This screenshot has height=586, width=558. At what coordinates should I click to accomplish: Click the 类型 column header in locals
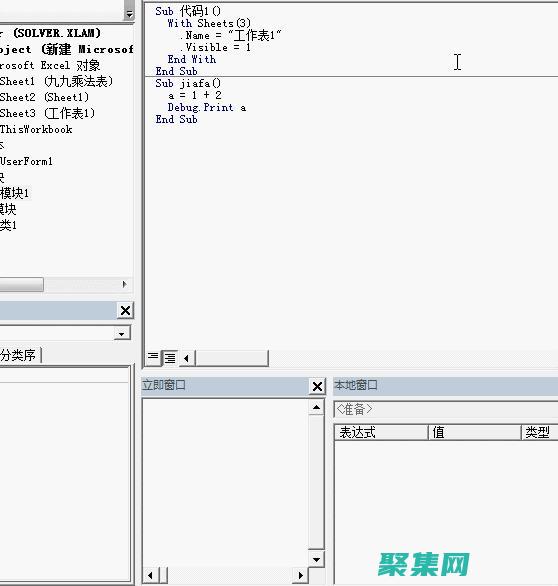tap(540, 432)
